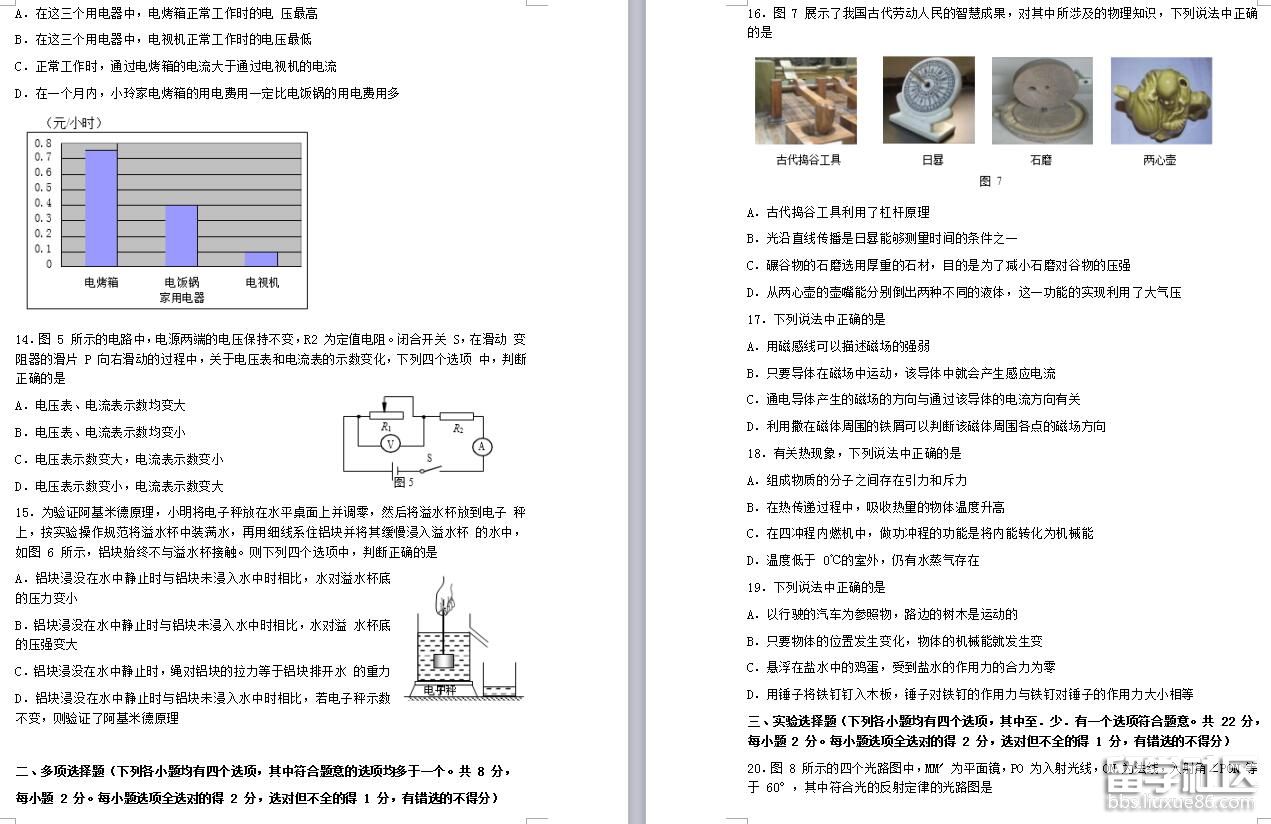Click the tallest bar for 电烤箱

tap(101, 207)
